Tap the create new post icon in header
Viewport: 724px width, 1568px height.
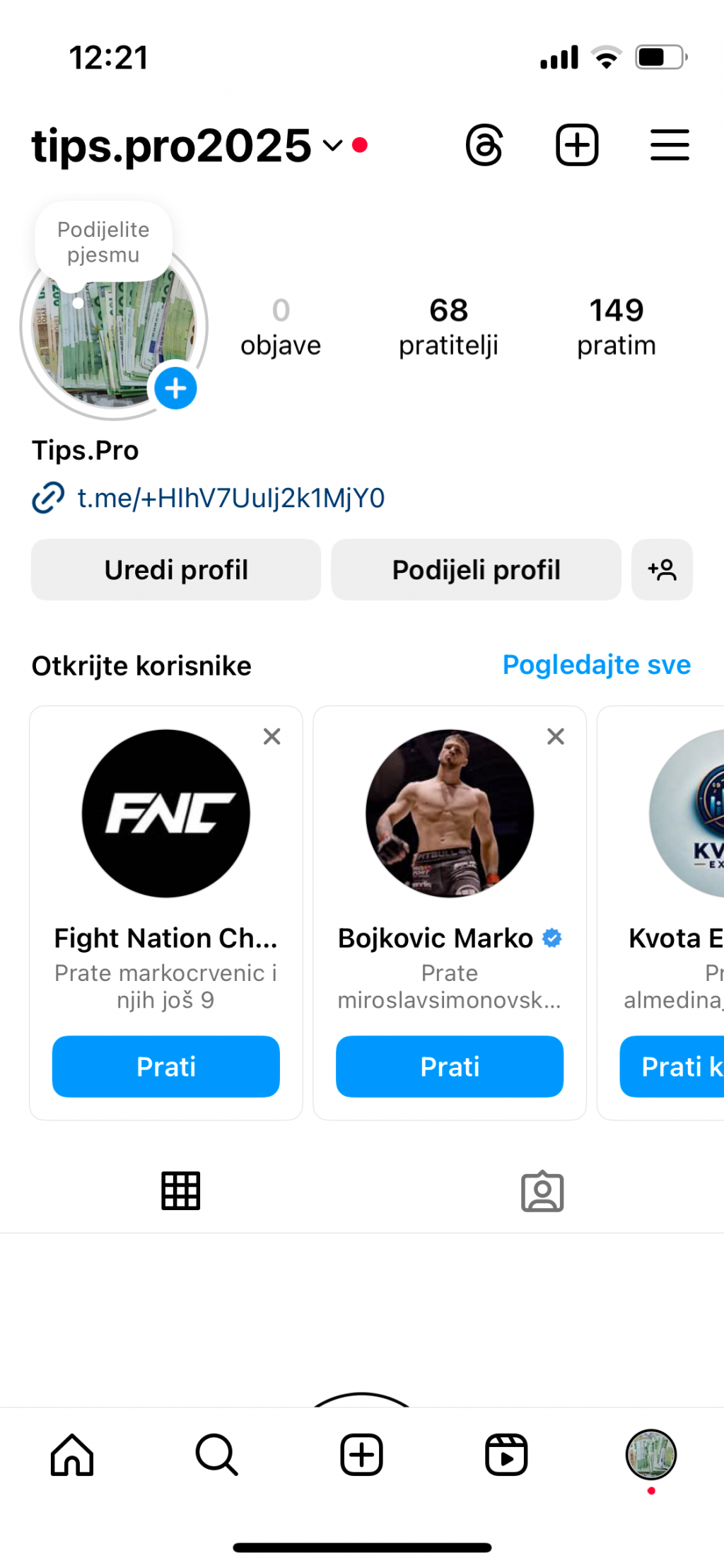tap(577, 146)
